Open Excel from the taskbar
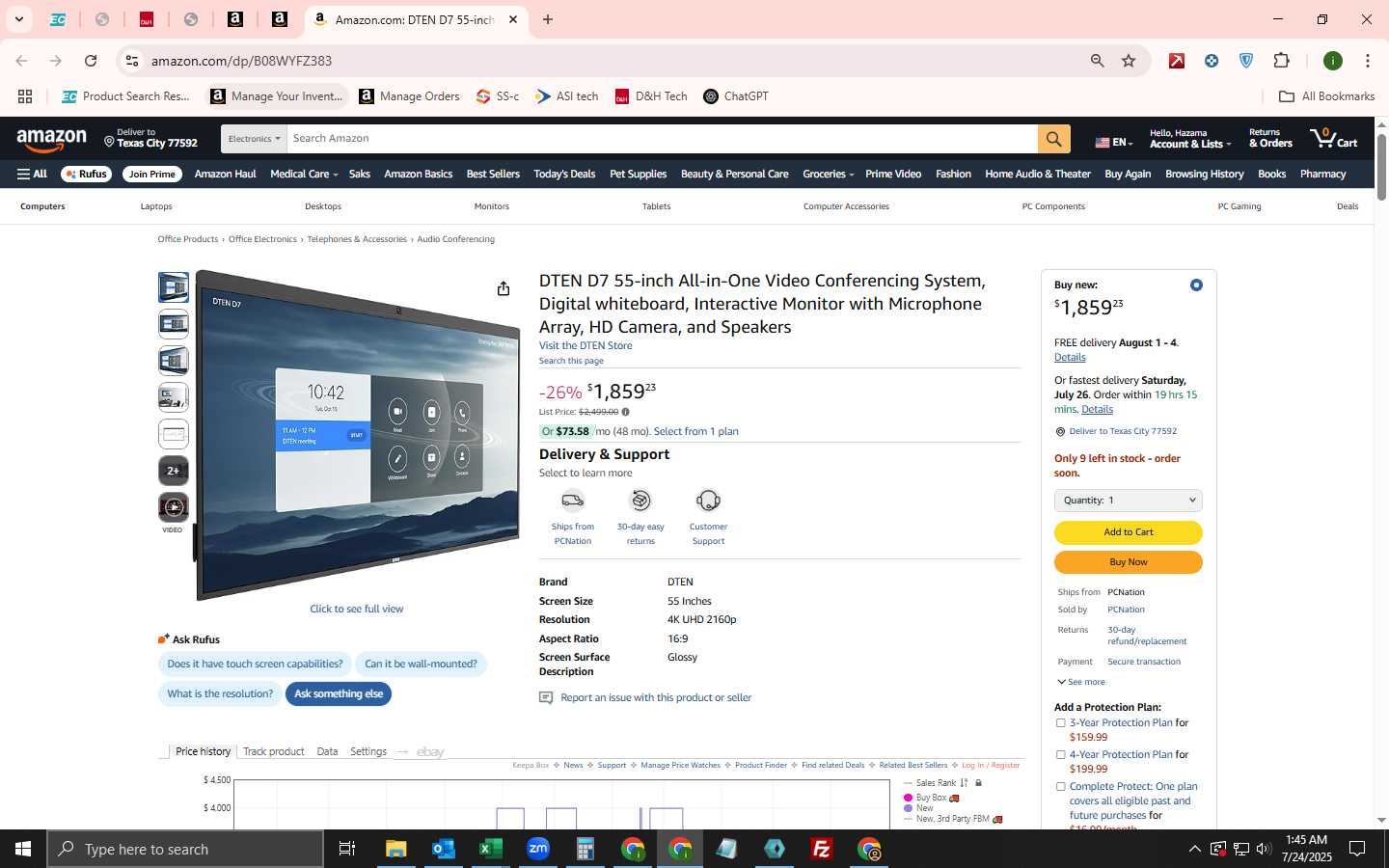This screenshot has width=1389, height=868. (491, 849)
